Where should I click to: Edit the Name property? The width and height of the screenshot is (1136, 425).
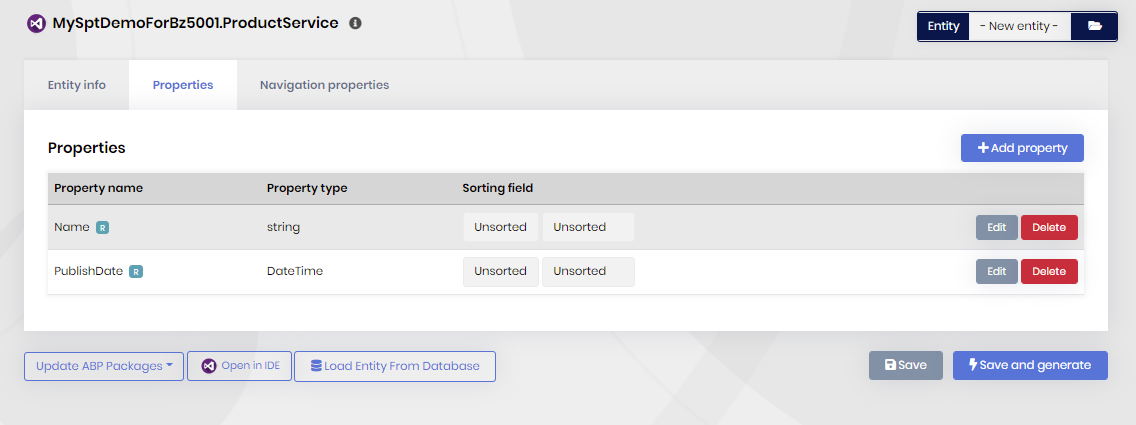tap(996, 227)
